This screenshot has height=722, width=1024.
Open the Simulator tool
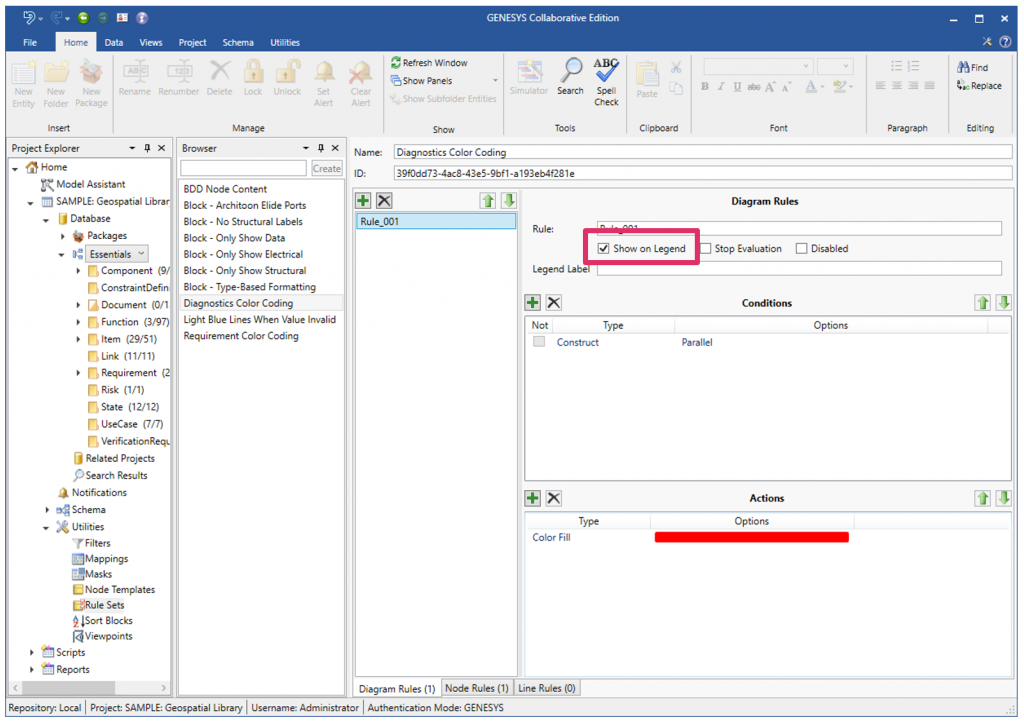click(x=529, y=72)
